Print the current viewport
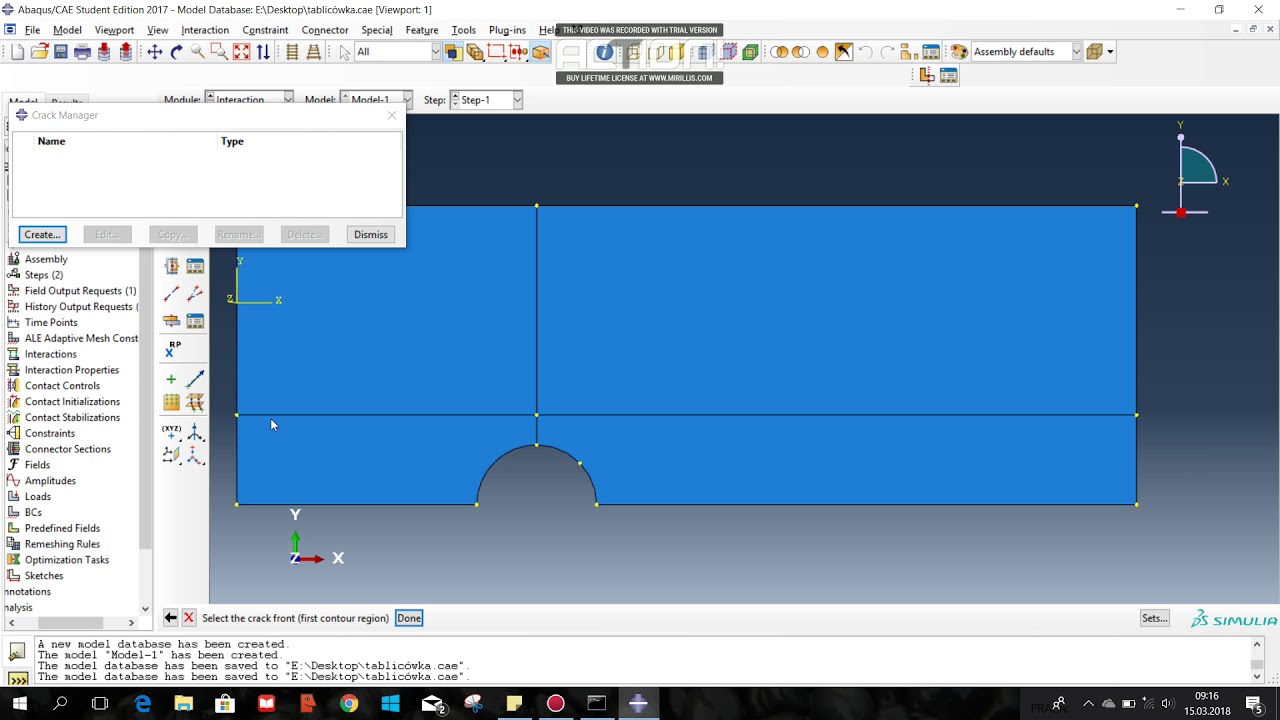This screenshot has width=1280, height=720. pyautogui.click(x=83, y=52)
